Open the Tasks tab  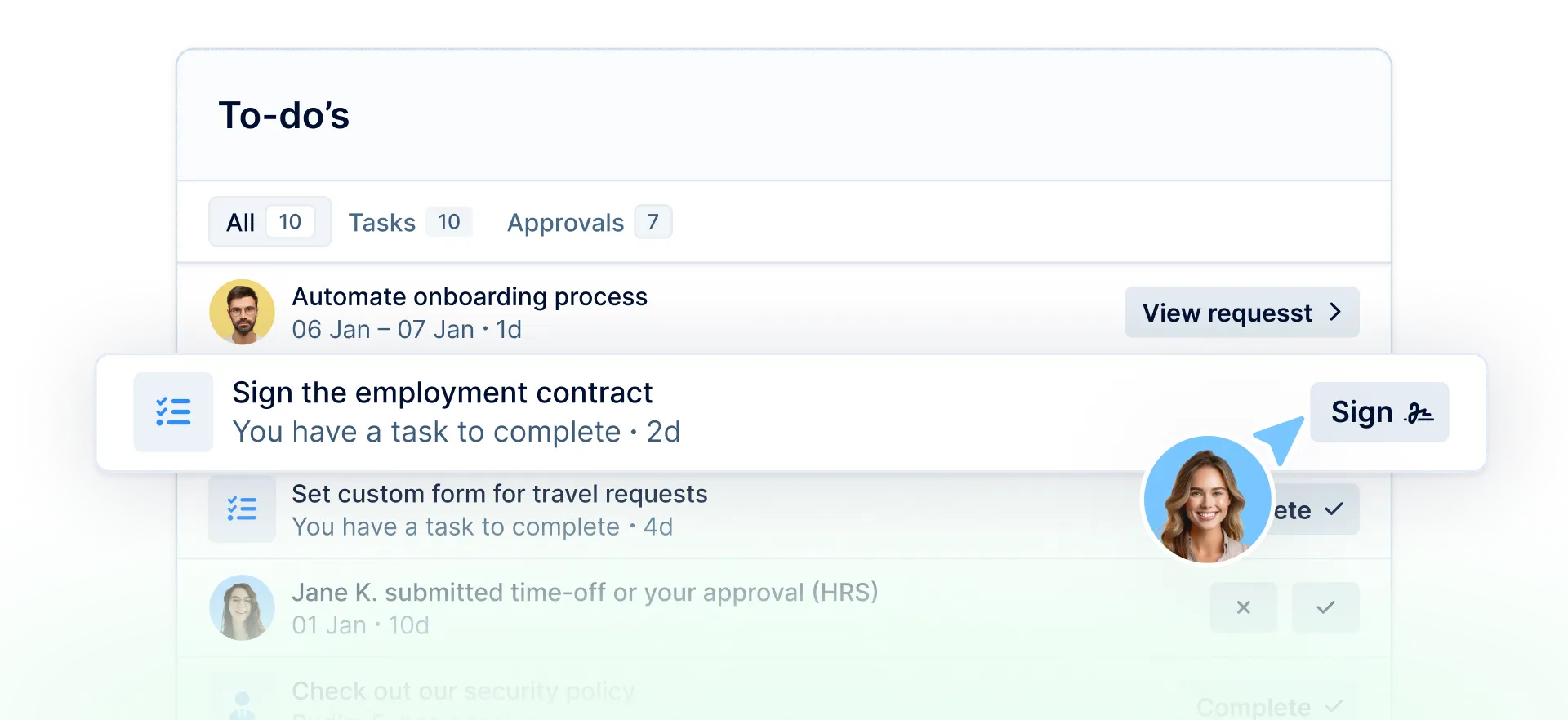point(409,222)
